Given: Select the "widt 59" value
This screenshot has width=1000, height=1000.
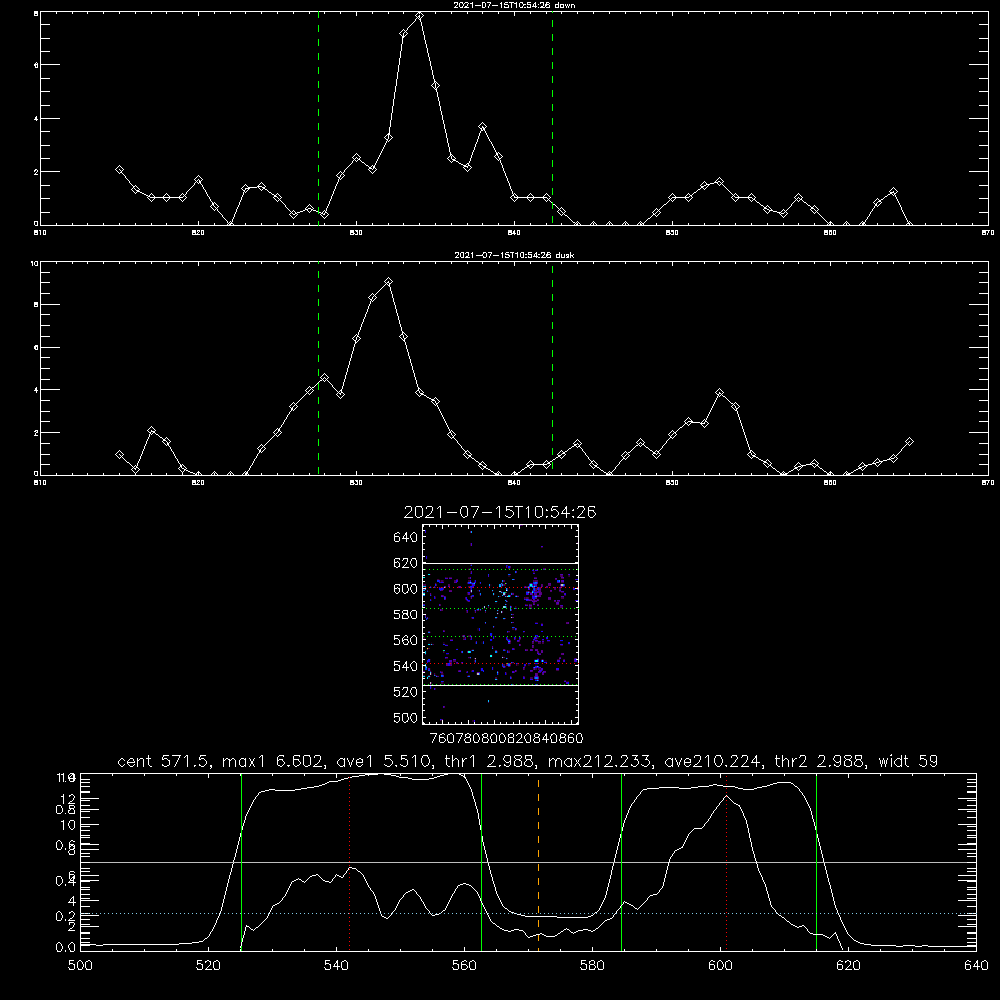Looking at the screenshot, I should [x=908, y=761].
